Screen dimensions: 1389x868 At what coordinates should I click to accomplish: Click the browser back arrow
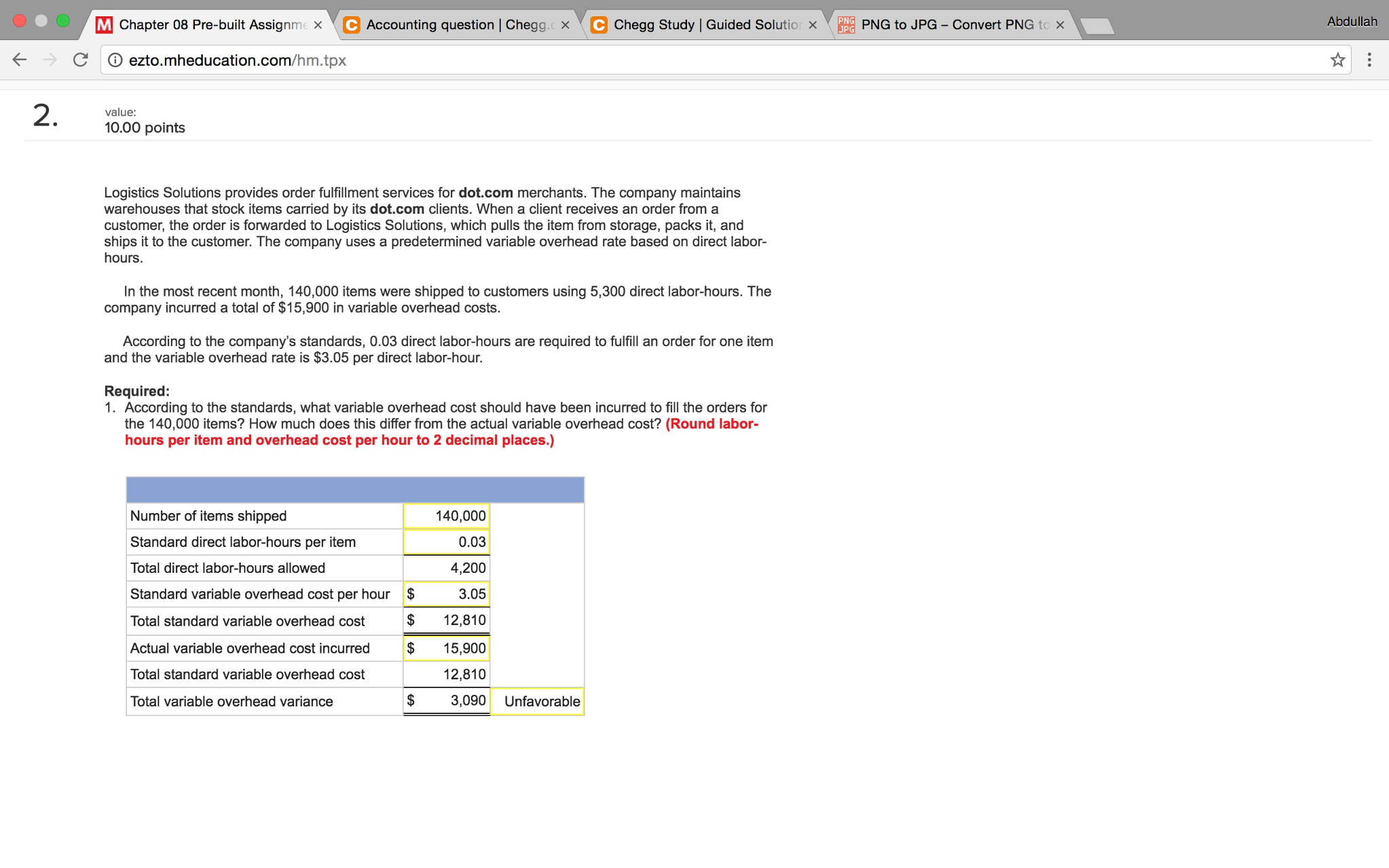(x=20, y=60)
